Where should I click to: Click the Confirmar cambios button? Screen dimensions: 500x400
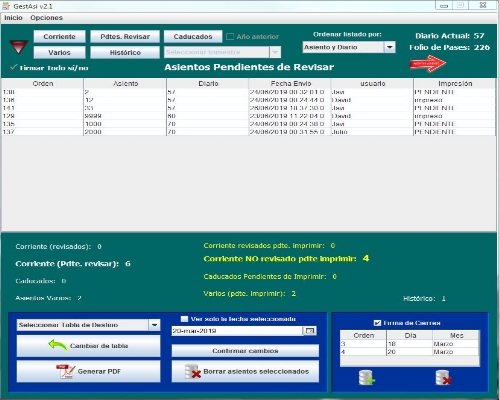(245, 351)
